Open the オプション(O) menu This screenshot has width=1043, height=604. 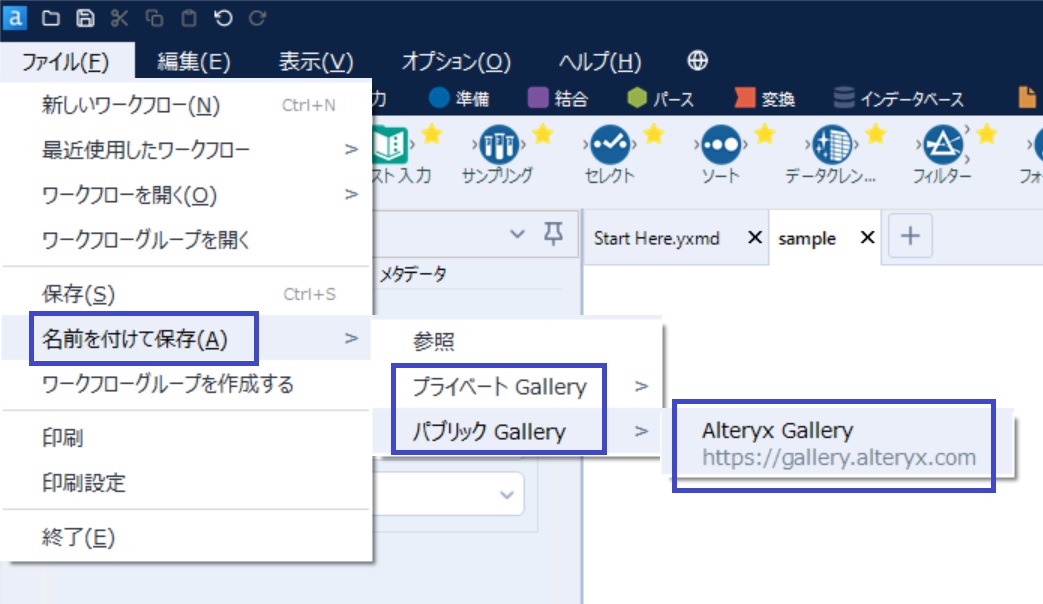456,62
